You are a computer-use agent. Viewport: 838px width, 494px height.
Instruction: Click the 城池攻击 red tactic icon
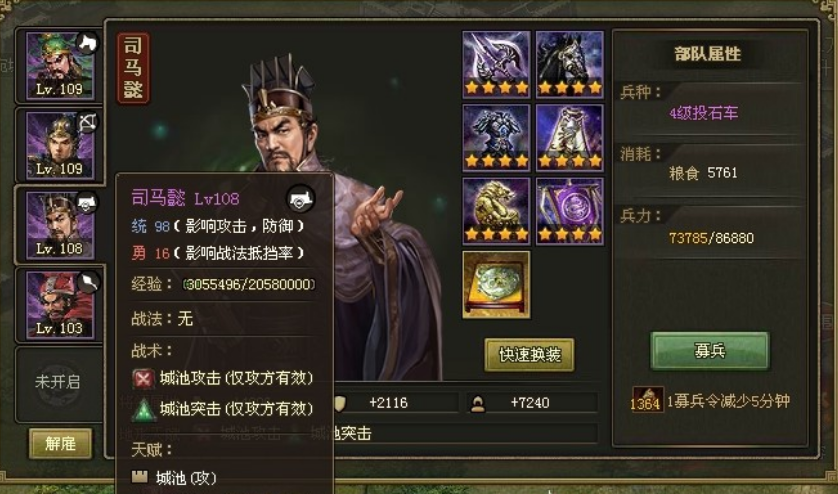[x=143, y=379]
